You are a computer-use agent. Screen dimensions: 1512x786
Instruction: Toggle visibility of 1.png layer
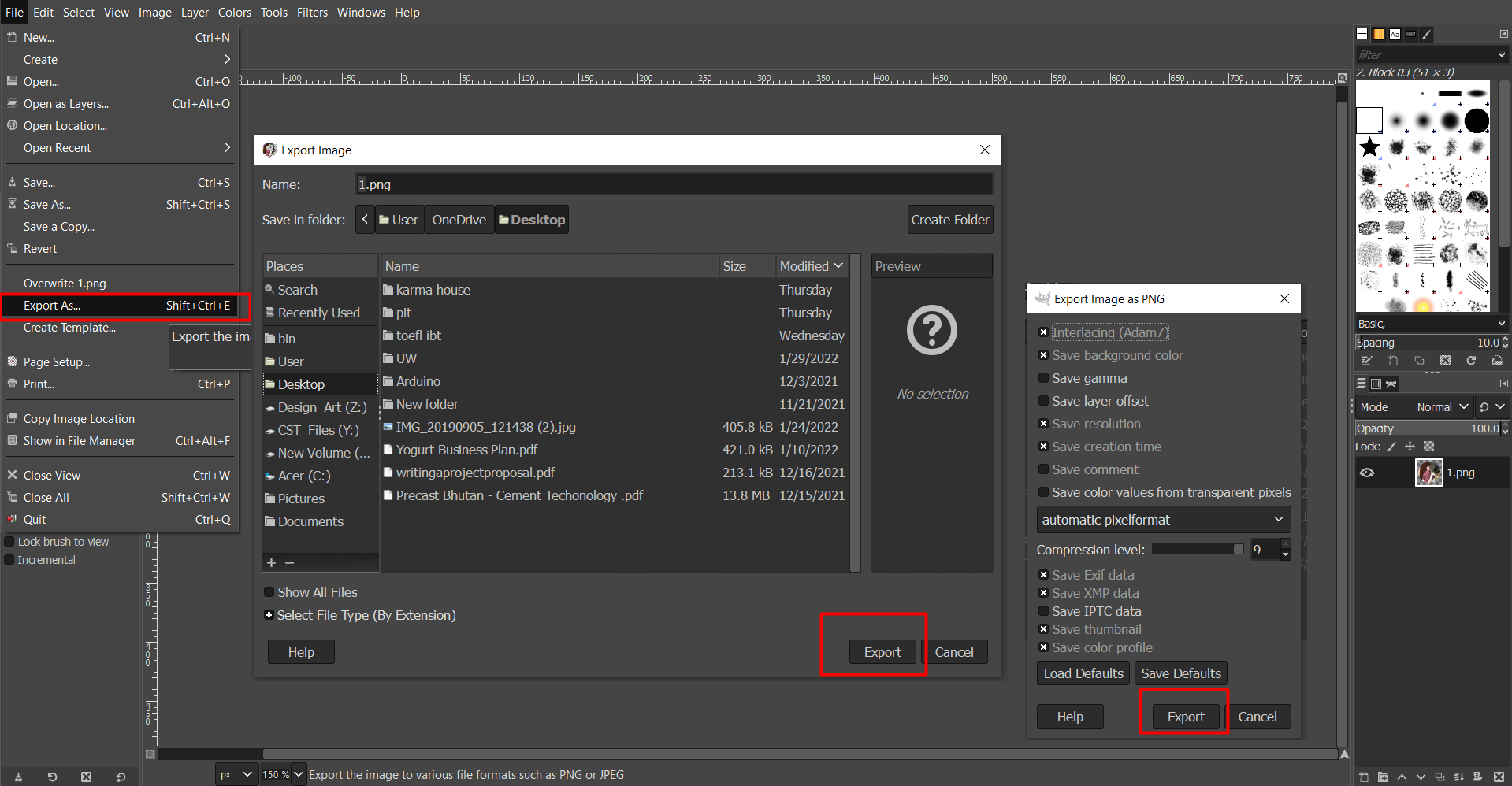pos(1367,473)
